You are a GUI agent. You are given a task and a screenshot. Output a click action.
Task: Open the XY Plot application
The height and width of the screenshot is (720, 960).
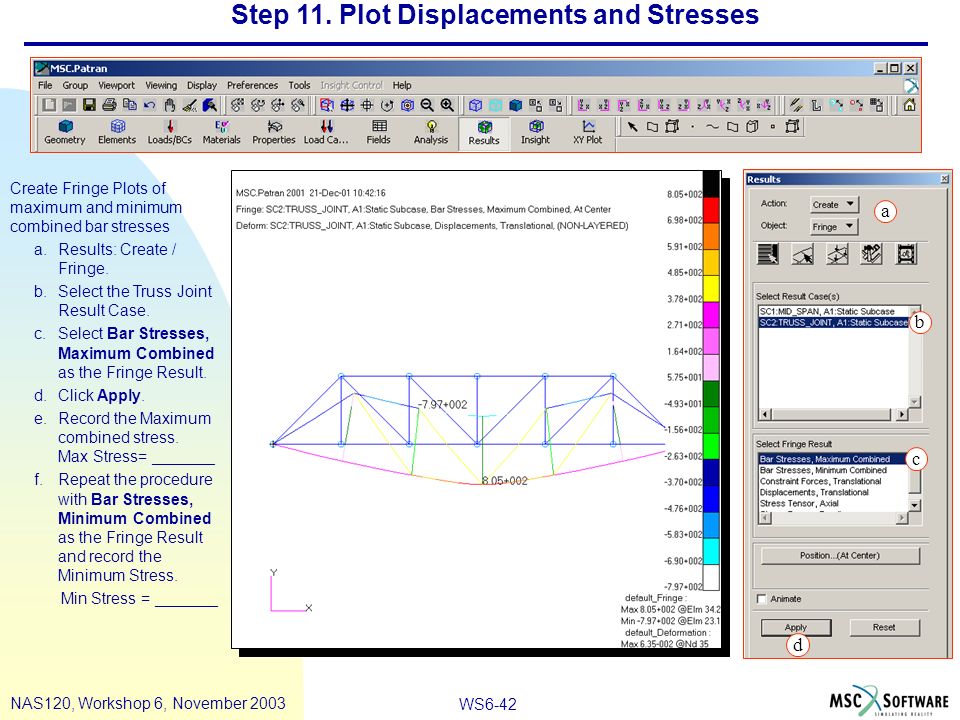pos(588,132)
